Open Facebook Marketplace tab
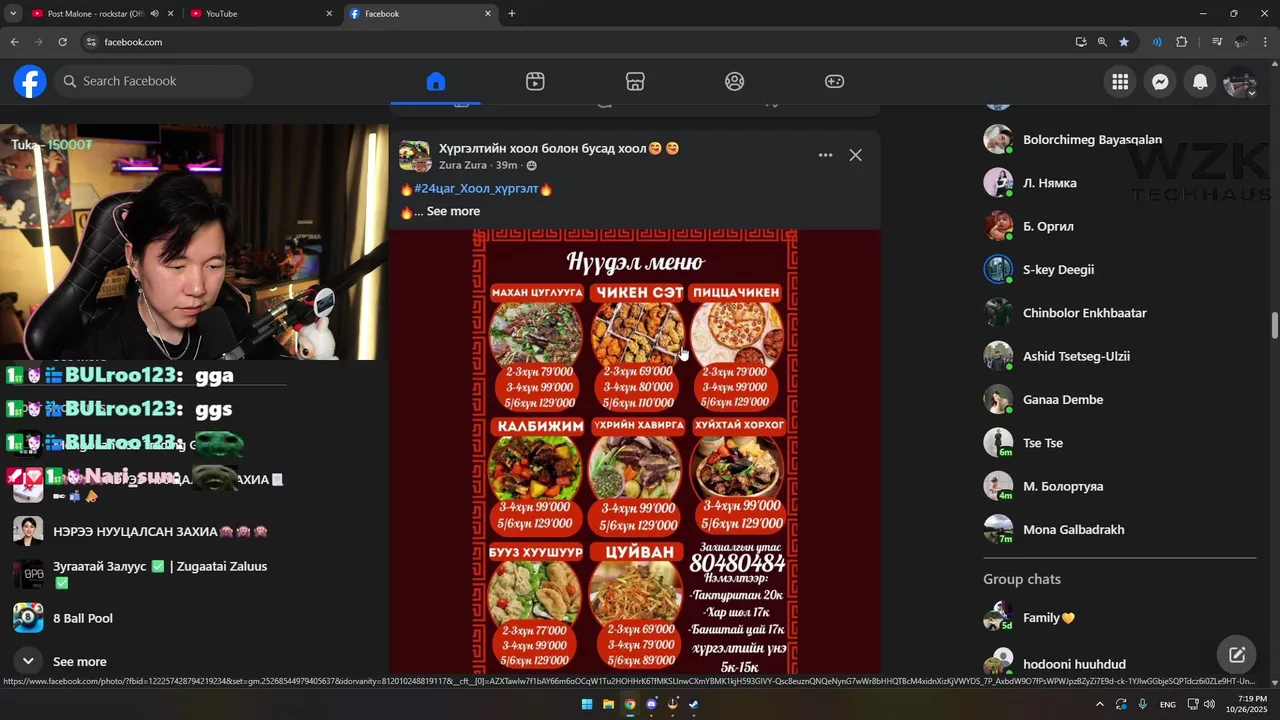Viewport: 1280px width, 720px height. click(635, 81)
